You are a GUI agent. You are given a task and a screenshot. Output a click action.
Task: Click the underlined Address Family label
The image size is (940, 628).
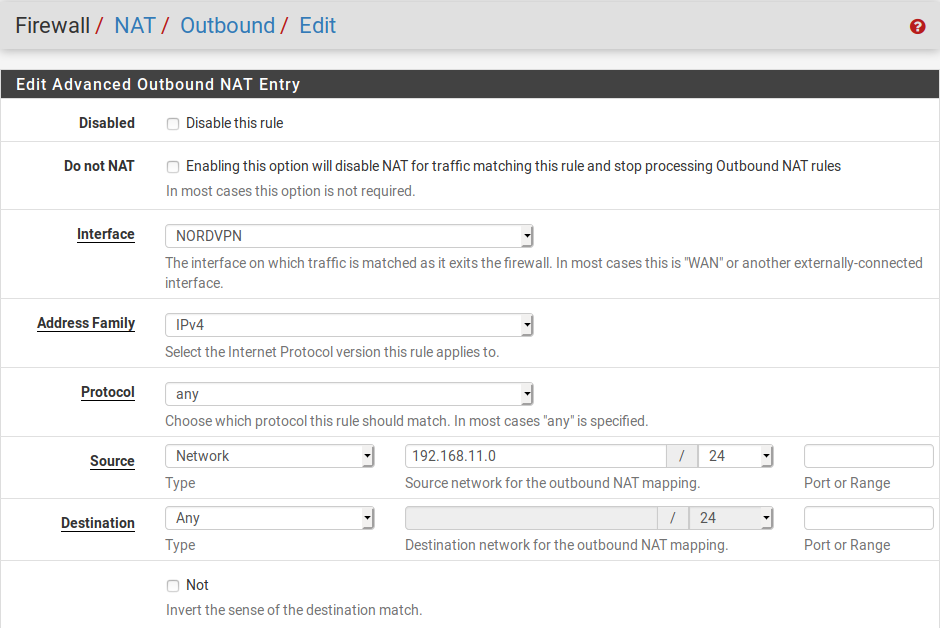point(86,323)
